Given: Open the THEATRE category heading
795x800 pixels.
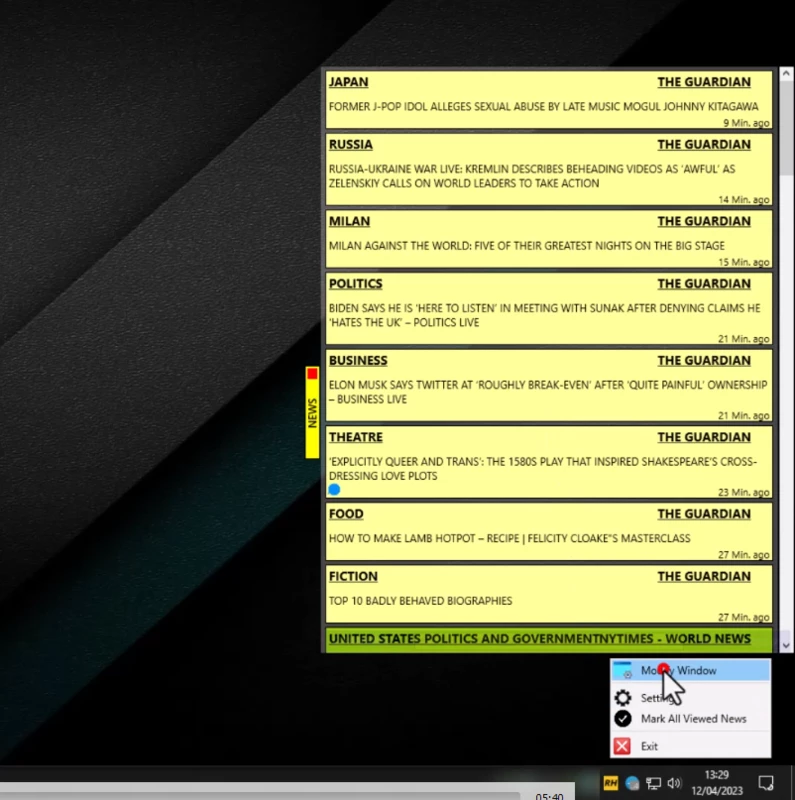Looking at the screenshot, I should click(x=356, y=437).
